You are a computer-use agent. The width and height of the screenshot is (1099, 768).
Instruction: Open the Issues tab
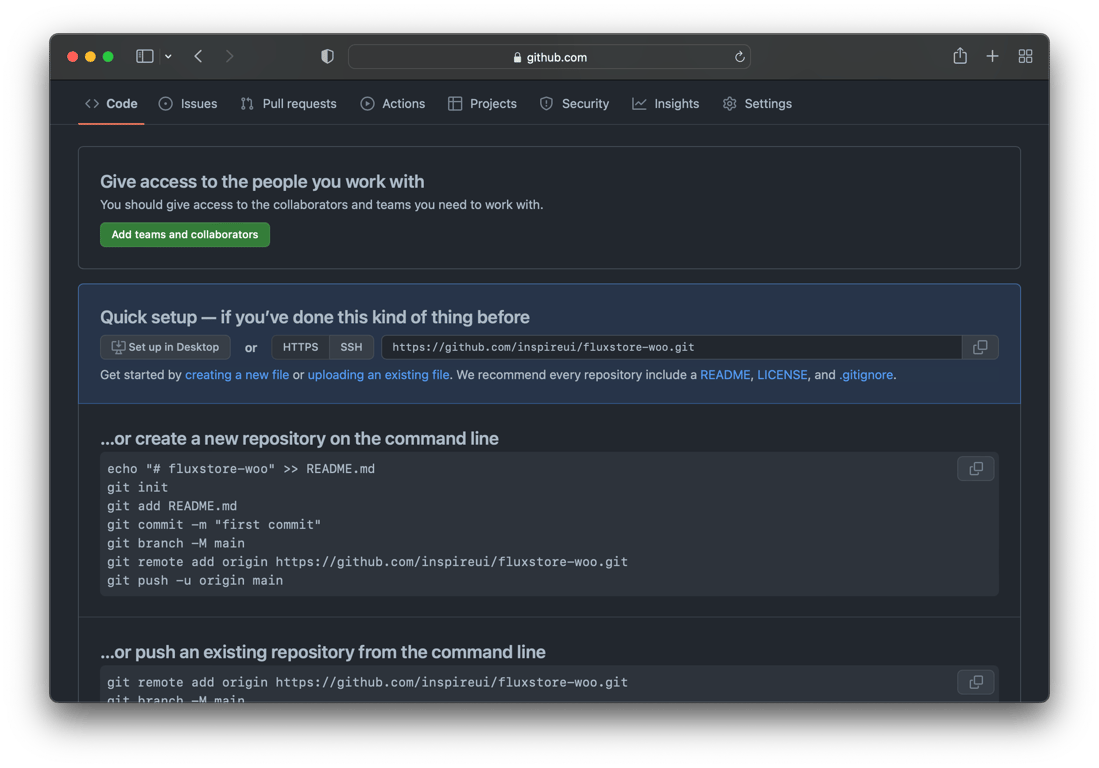[188, 104]
